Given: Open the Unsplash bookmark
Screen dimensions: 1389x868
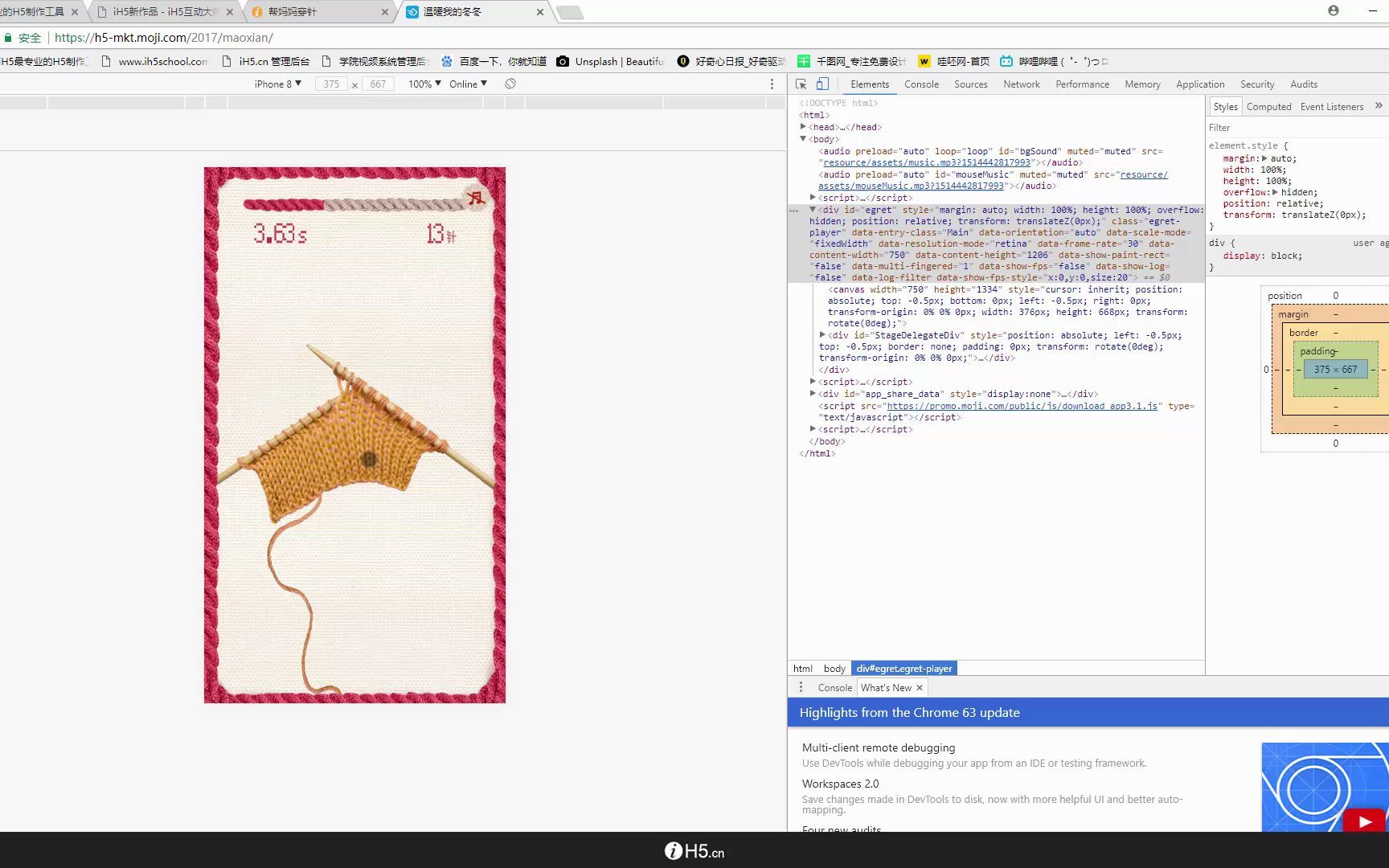Looking at the screenshot, I should click(x=611, y=61).
